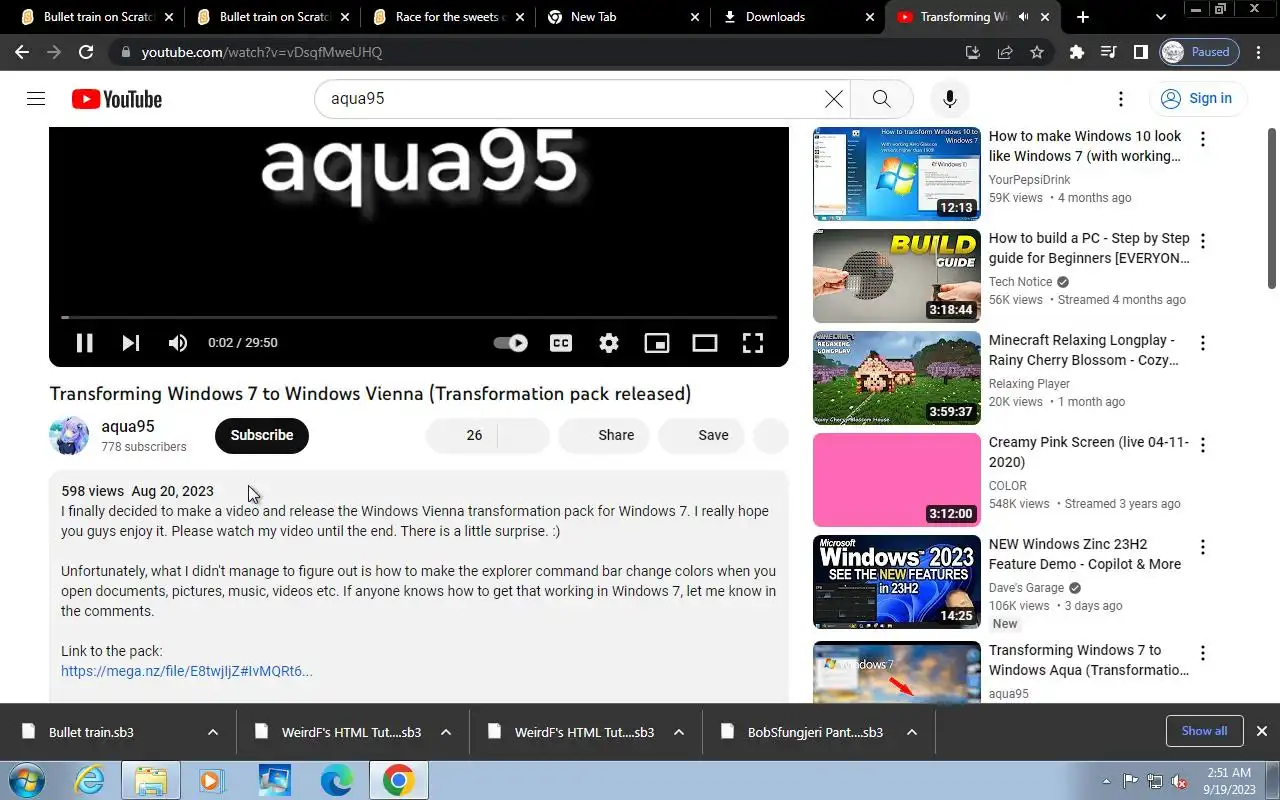1280x800 pixels.
Task: Open more options for Creamy Pink Screen video
Action: pyautogui.click(x=1203, y=445)
